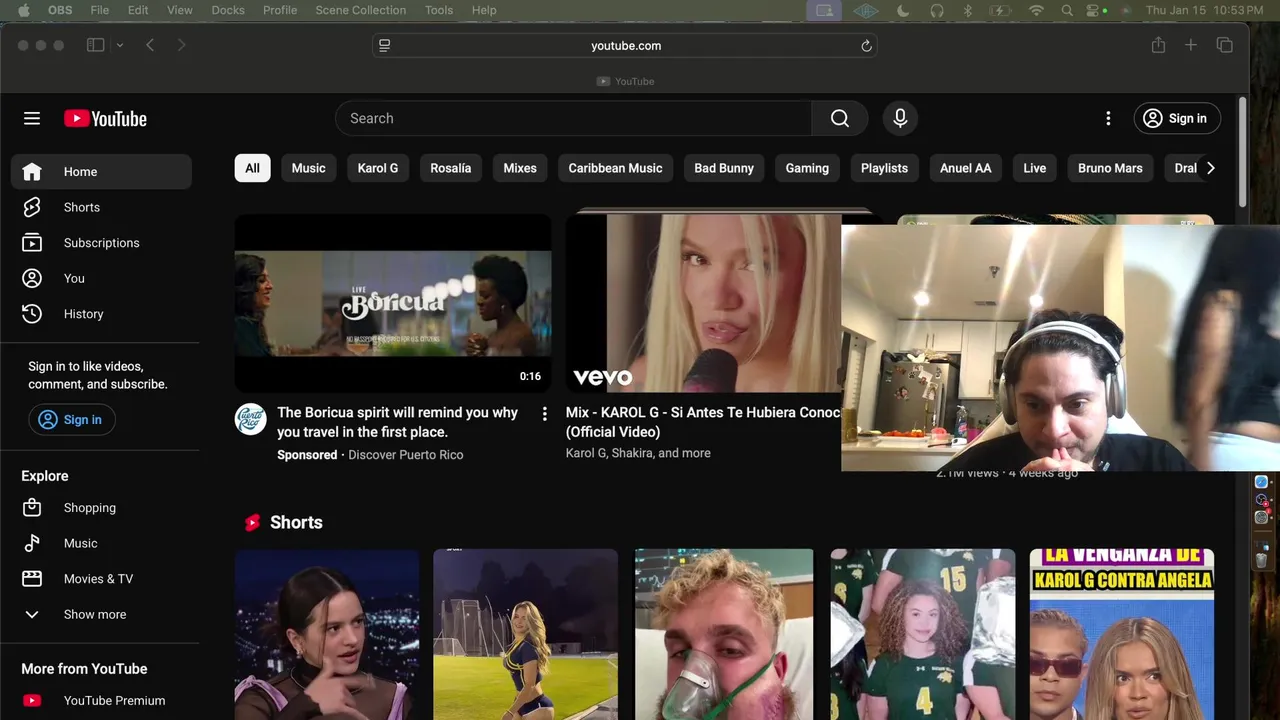Open the Boricua spirit sponsored video title
The height and width of the screenshot is (720, 1280).
[398, 422]
